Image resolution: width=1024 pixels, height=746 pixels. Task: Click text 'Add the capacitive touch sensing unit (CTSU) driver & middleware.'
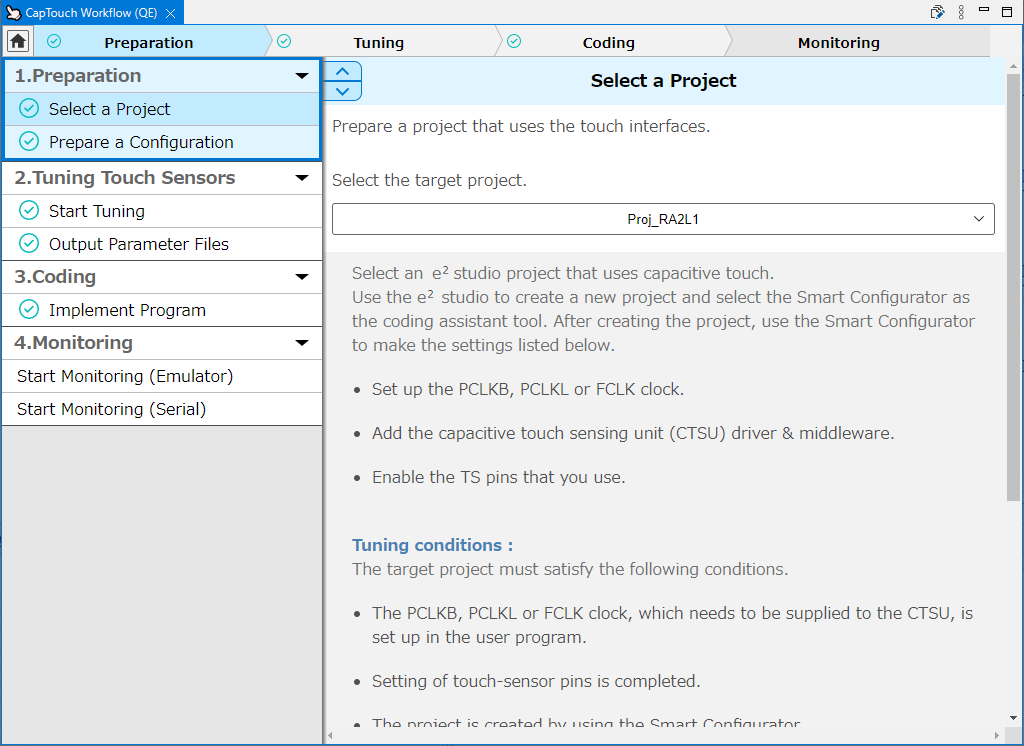[x=633, y=433]
